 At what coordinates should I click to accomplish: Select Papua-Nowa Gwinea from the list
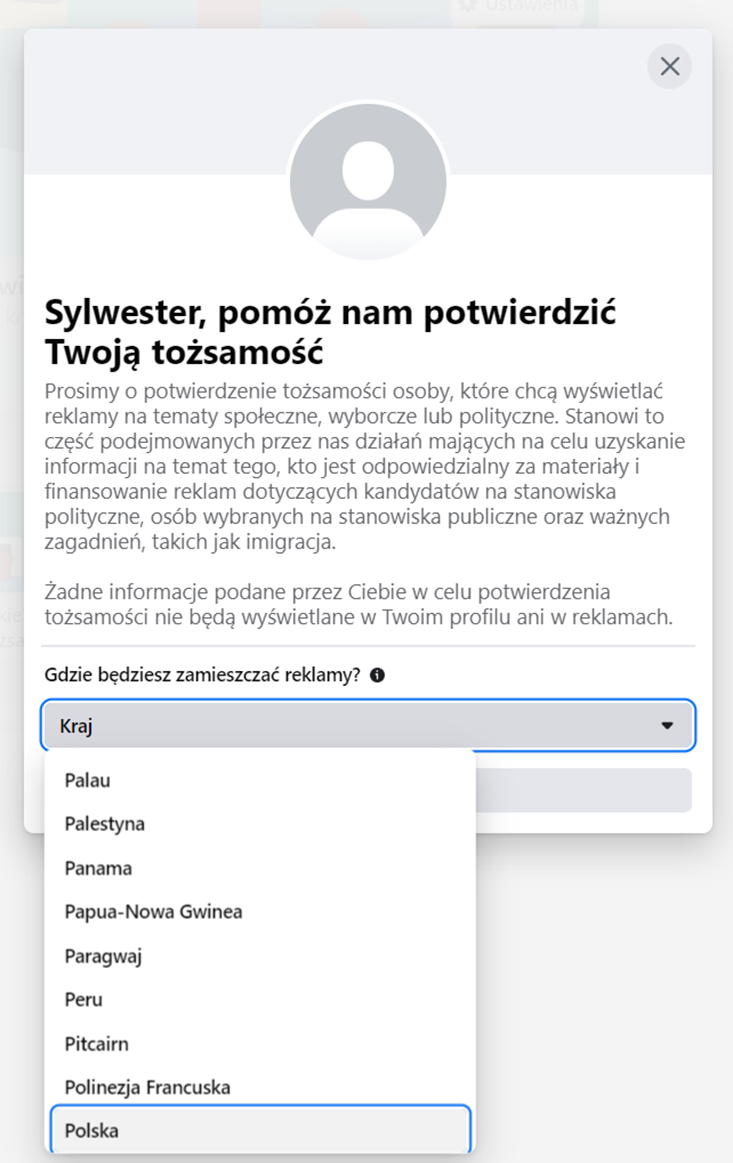153,912
